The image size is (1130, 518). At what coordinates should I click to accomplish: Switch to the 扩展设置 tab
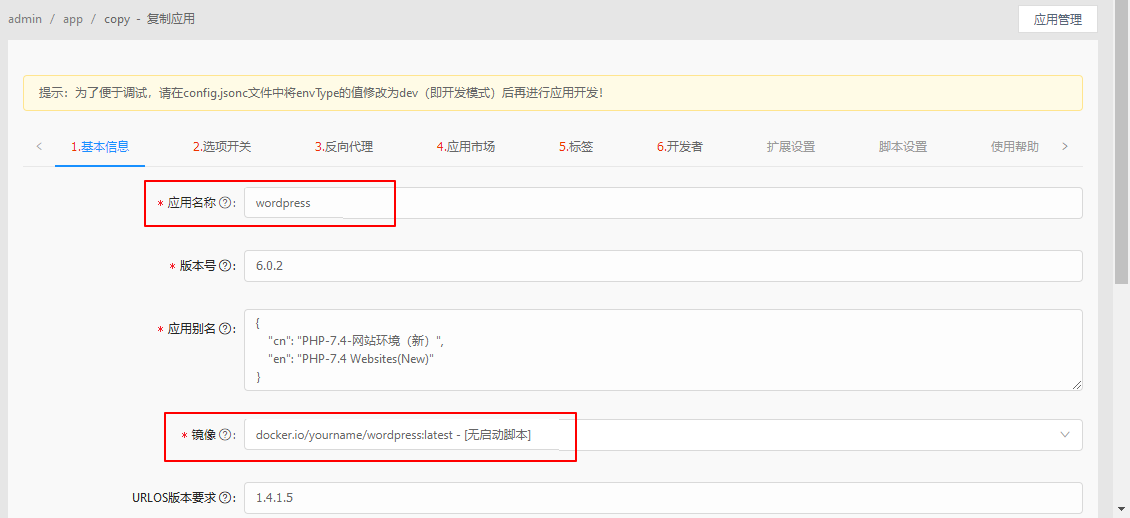(791, 147)
